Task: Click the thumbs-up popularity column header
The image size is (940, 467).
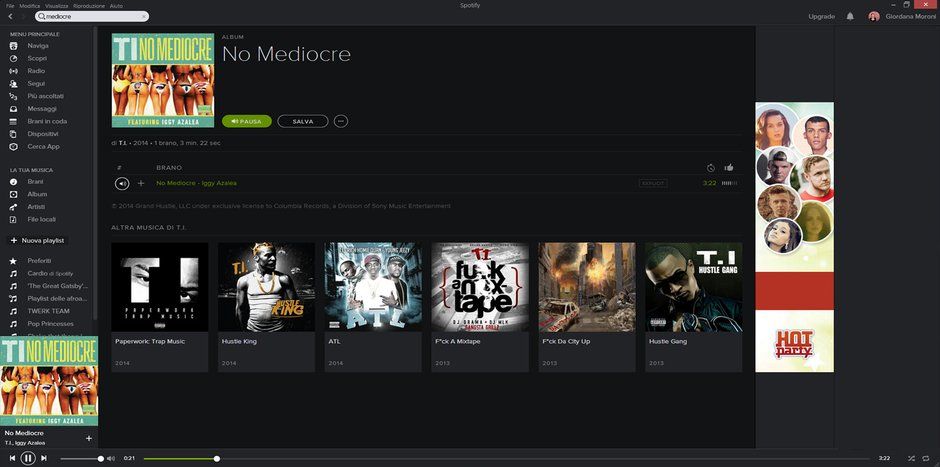Action: click(729, 167)
